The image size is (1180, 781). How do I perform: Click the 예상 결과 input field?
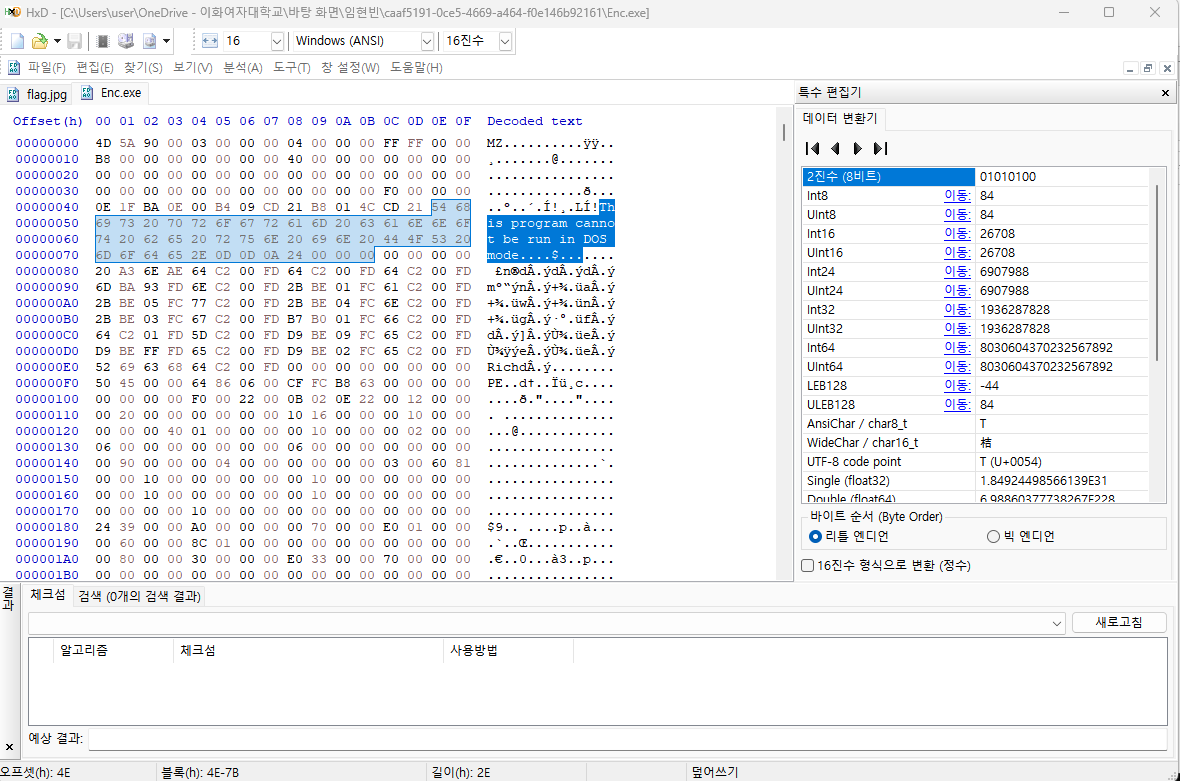point(628,739)
